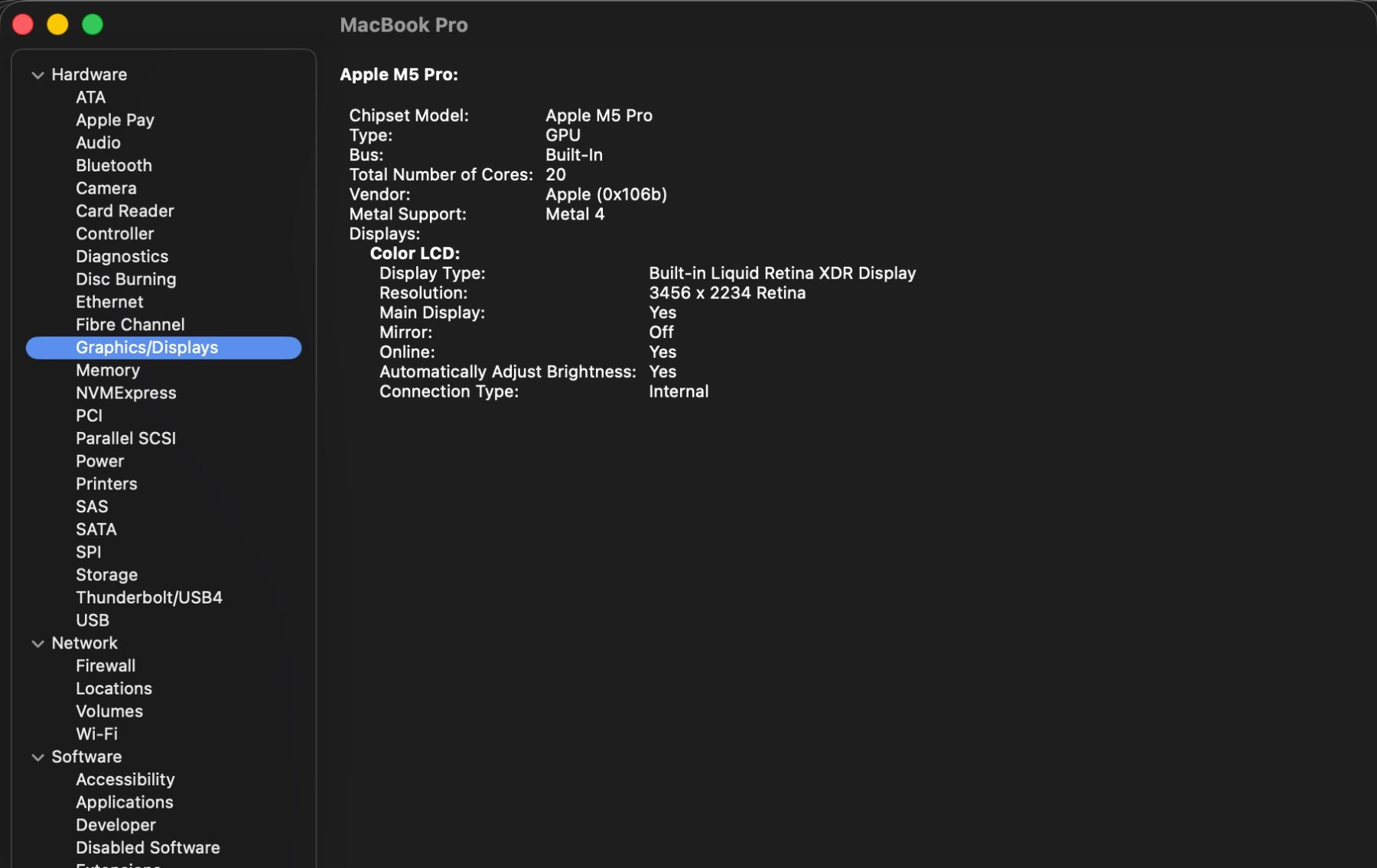Select the Audio hardware item
The width and height of the screenshot is (1377, 868).
click(x=98, y=143)
